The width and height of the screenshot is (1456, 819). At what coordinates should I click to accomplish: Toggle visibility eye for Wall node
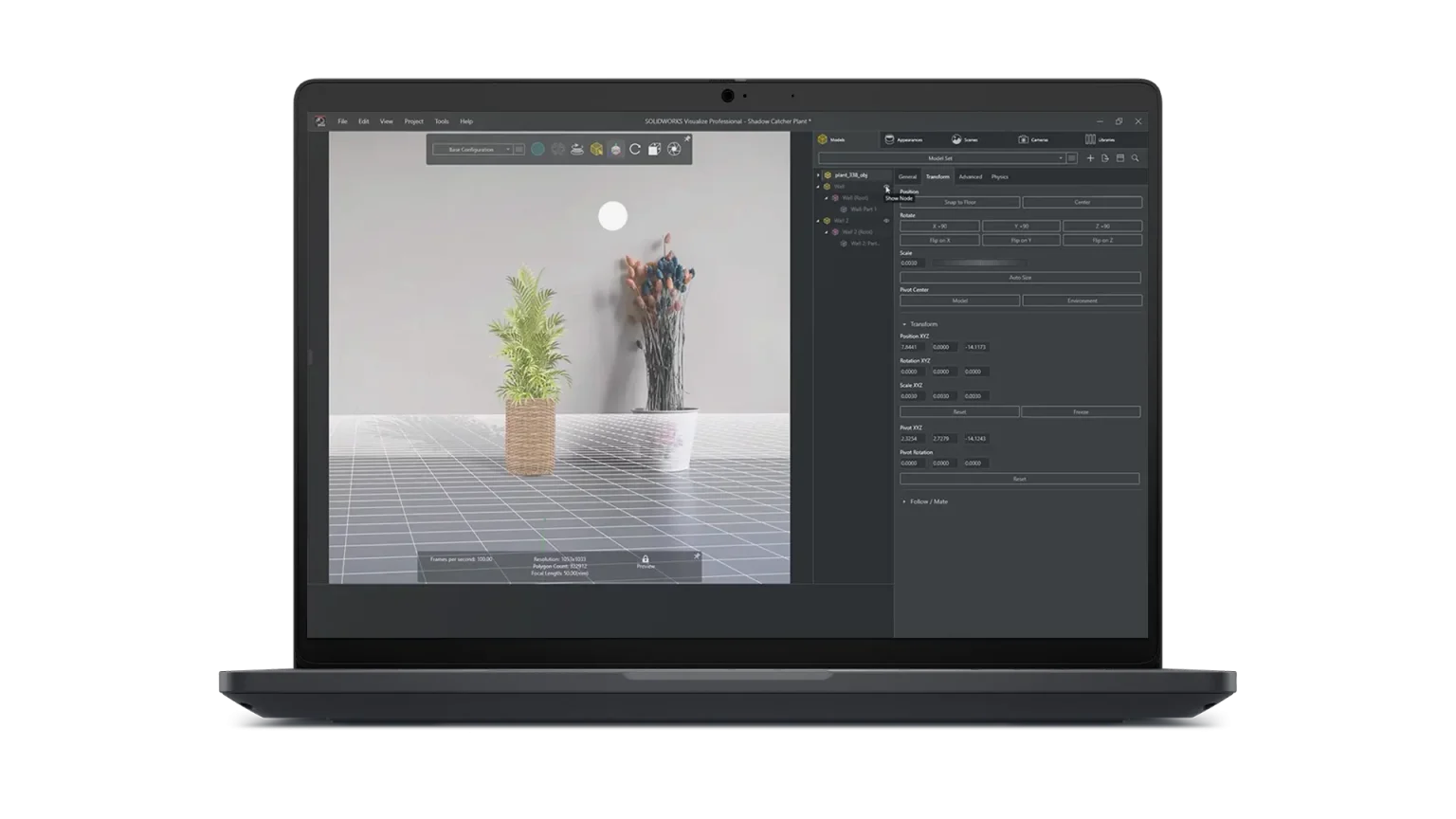tap(887, 187)
